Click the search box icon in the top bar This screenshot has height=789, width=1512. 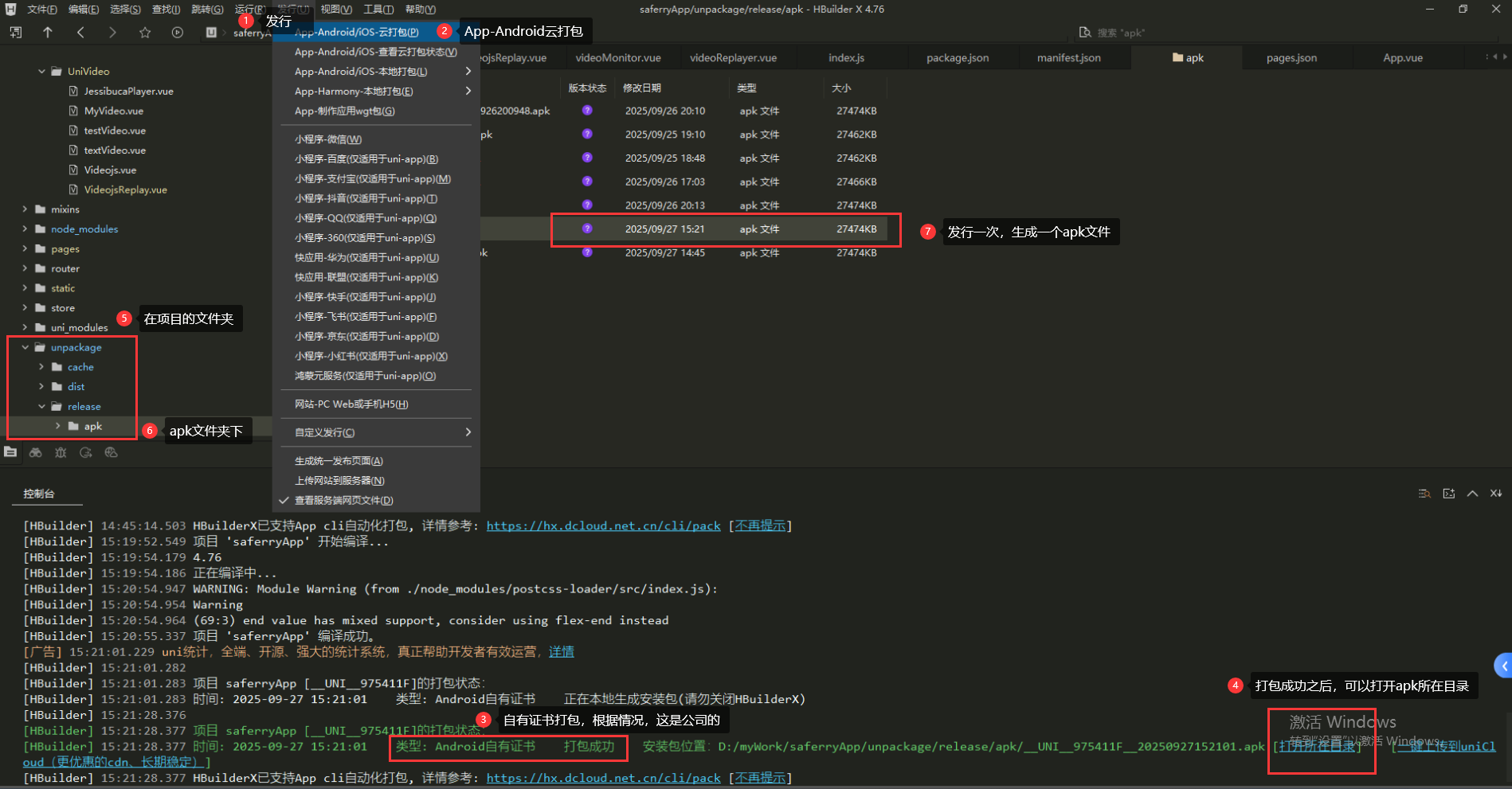1085,33
